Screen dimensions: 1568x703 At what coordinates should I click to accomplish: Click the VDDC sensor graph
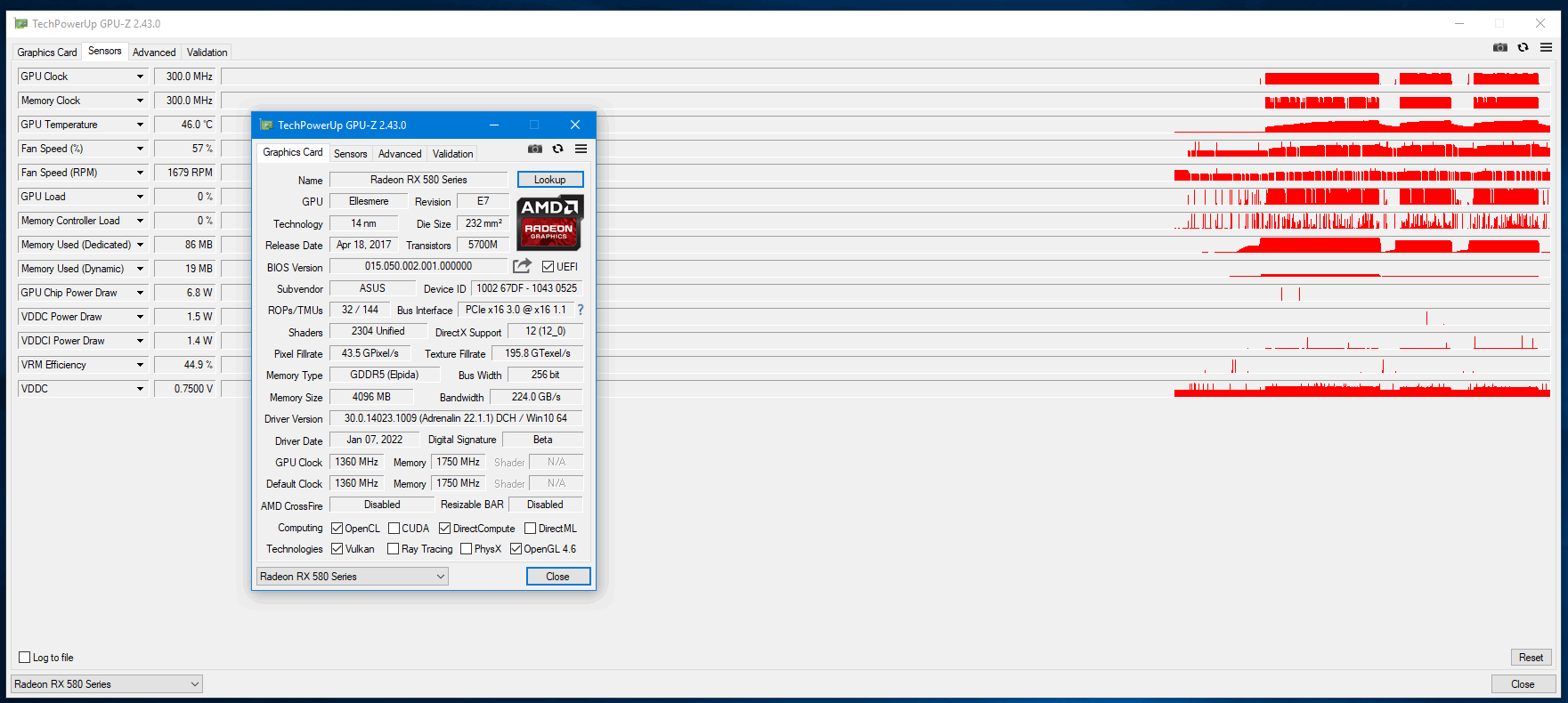click(885, 389)
